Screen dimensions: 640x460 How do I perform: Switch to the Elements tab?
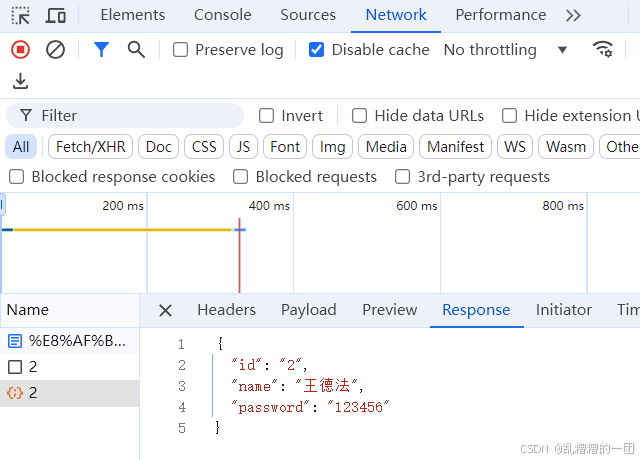pos(133,15)
